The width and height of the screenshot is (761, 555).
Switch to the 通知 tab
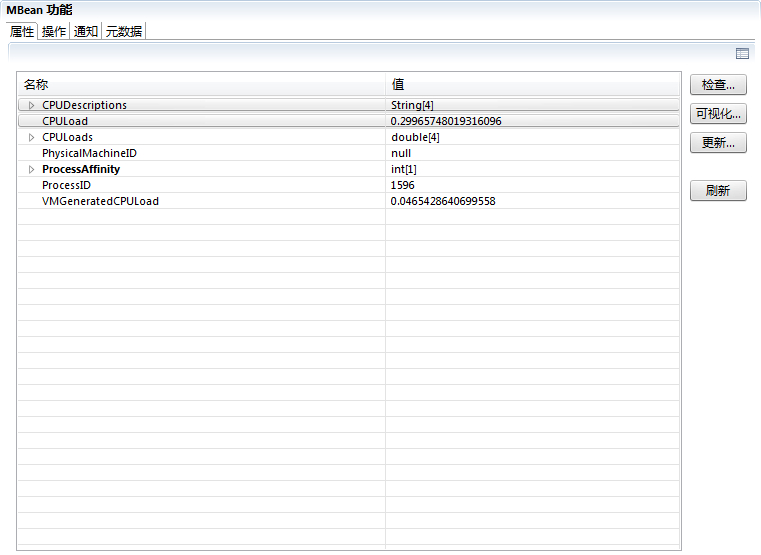coord(86,31)
